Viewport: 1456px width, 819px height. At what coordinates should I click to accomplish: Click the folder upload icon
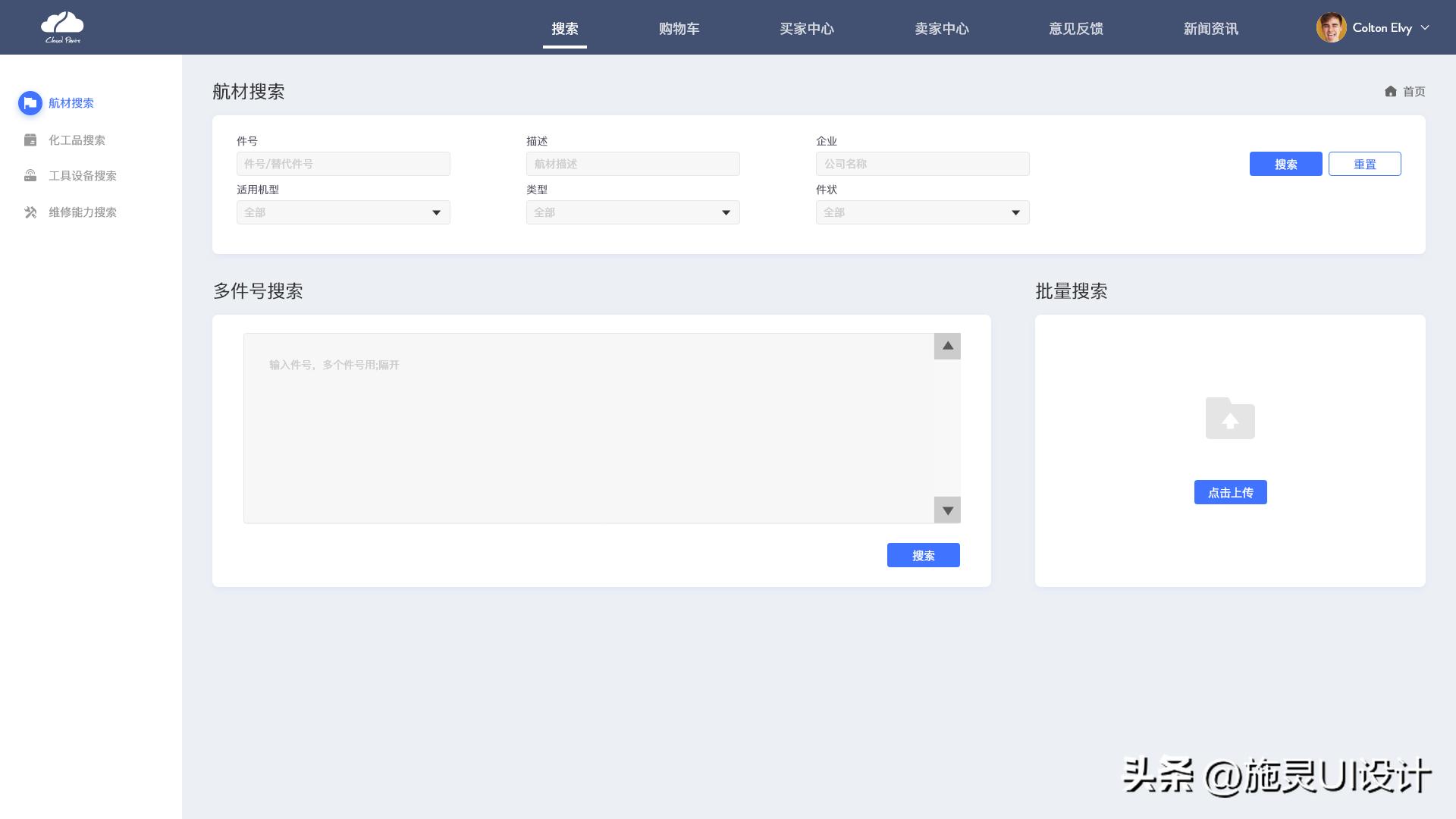coord(1230,418)
